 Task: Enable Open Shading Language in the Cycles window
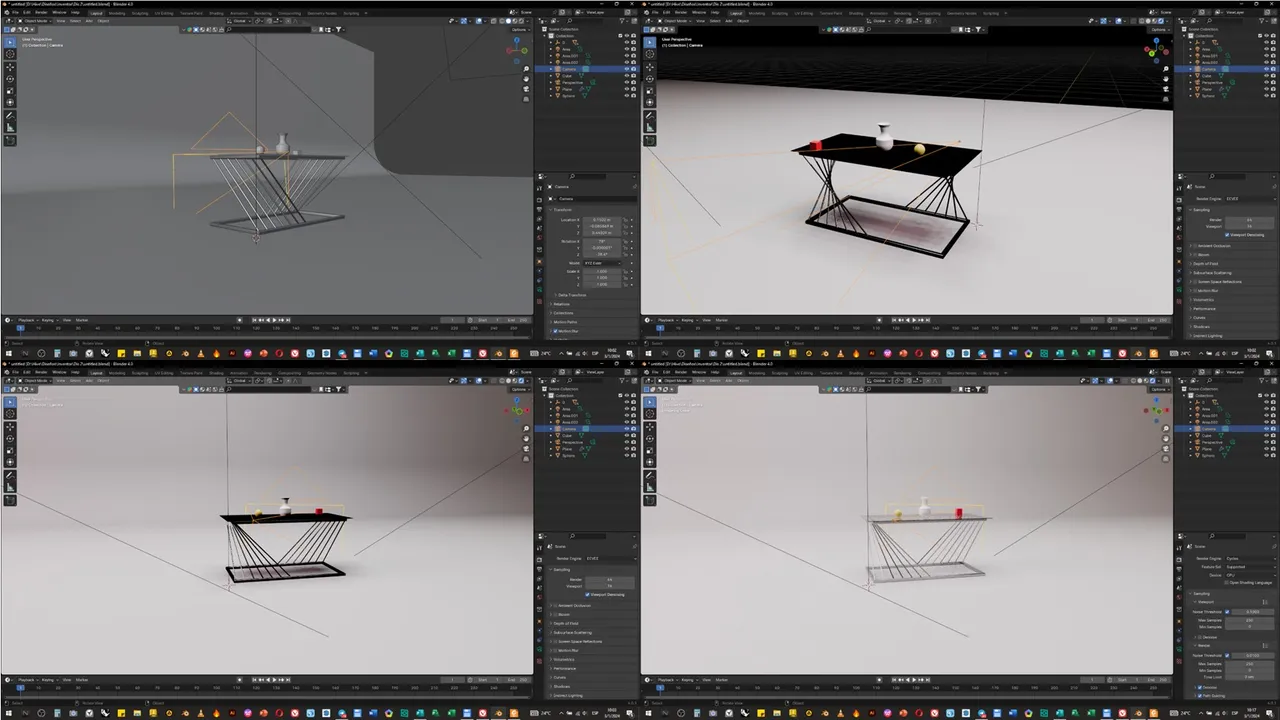pos(1226,582)
